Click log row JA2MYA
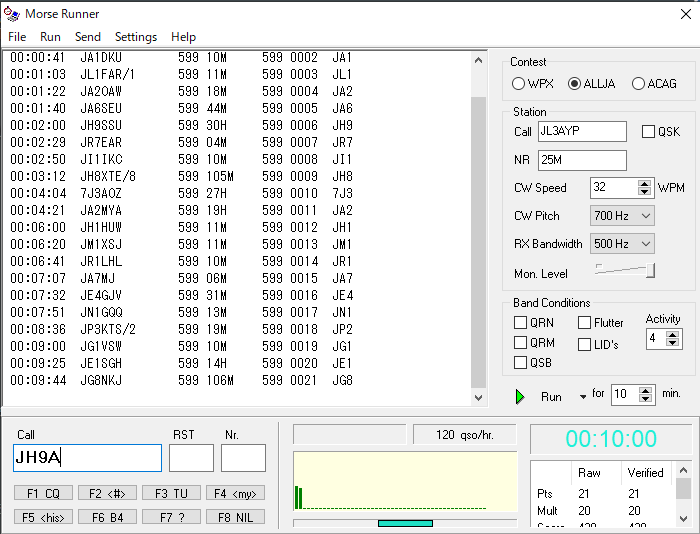The width and height of the screenshot is (700, 534). tap(237, 210)
